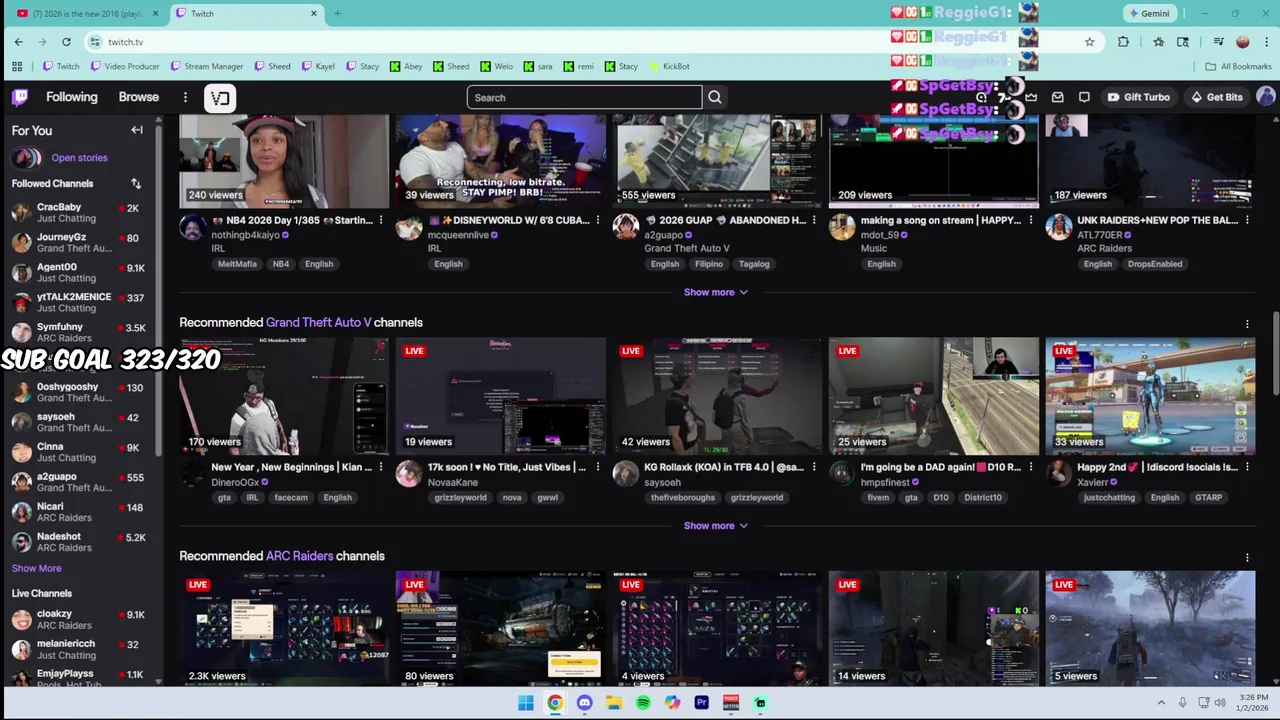Click the DropsEnabled tag
The height and width of the screenshot is (720, 1280).
pyautogui.click(x=1154, y=264)
